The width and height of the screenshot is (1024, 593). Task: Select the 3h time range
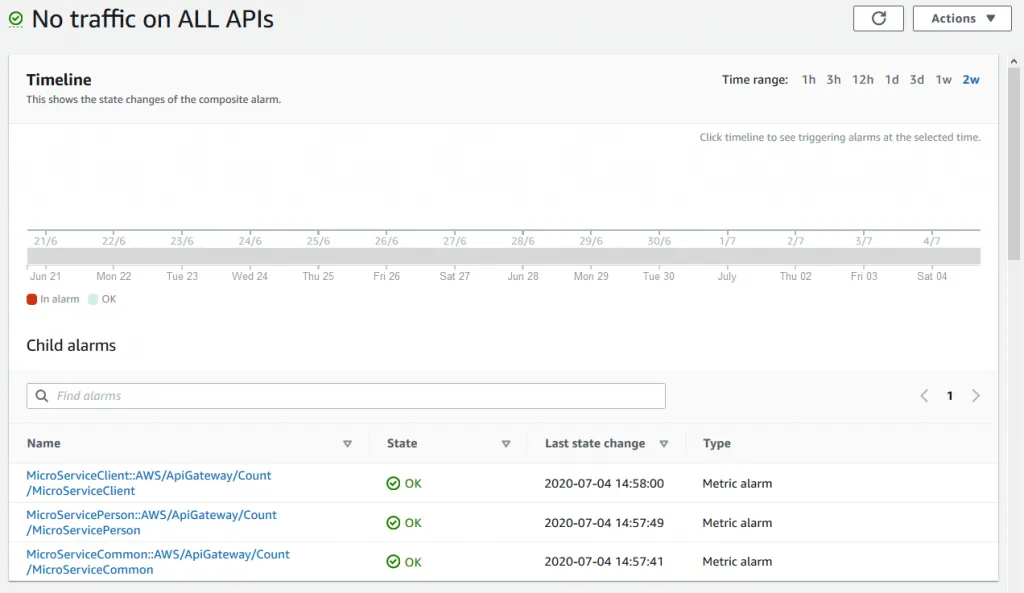click(x=833, y=80)
